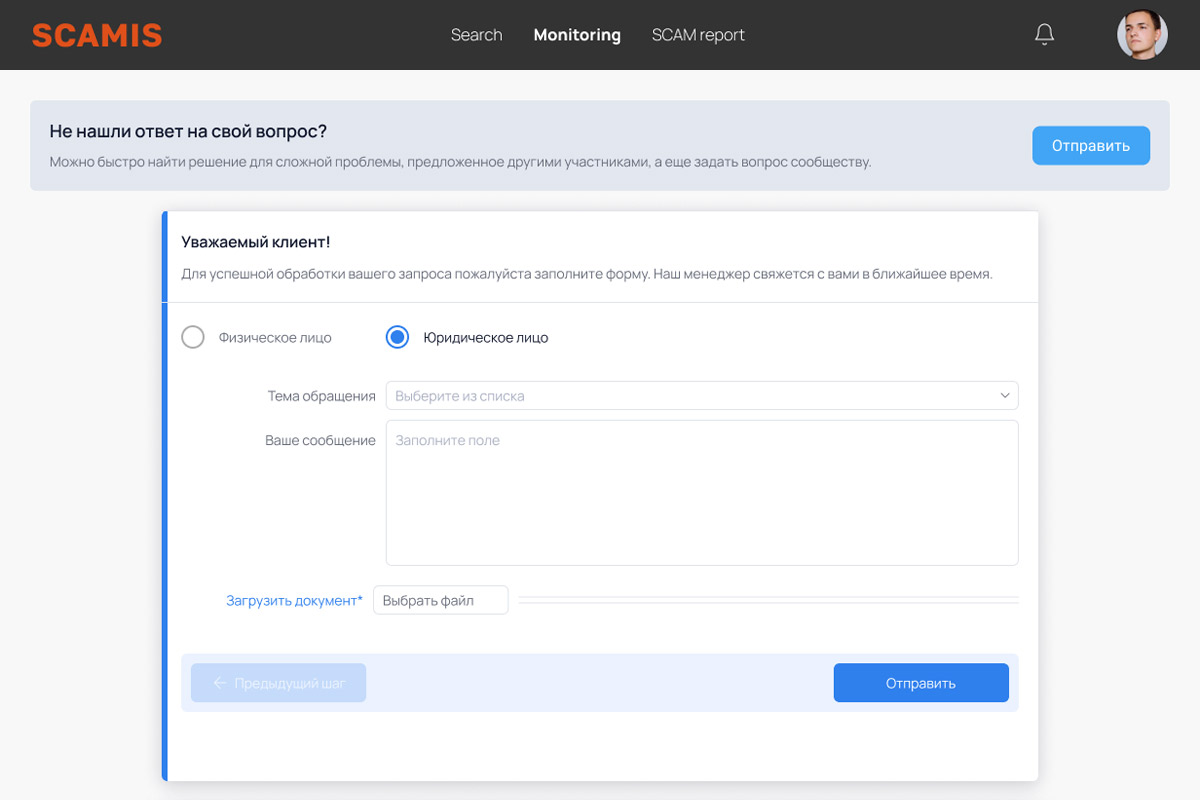Click the Физическое лицо label text
Viewport: 1200px width, 800px height.
click(275, 338)
